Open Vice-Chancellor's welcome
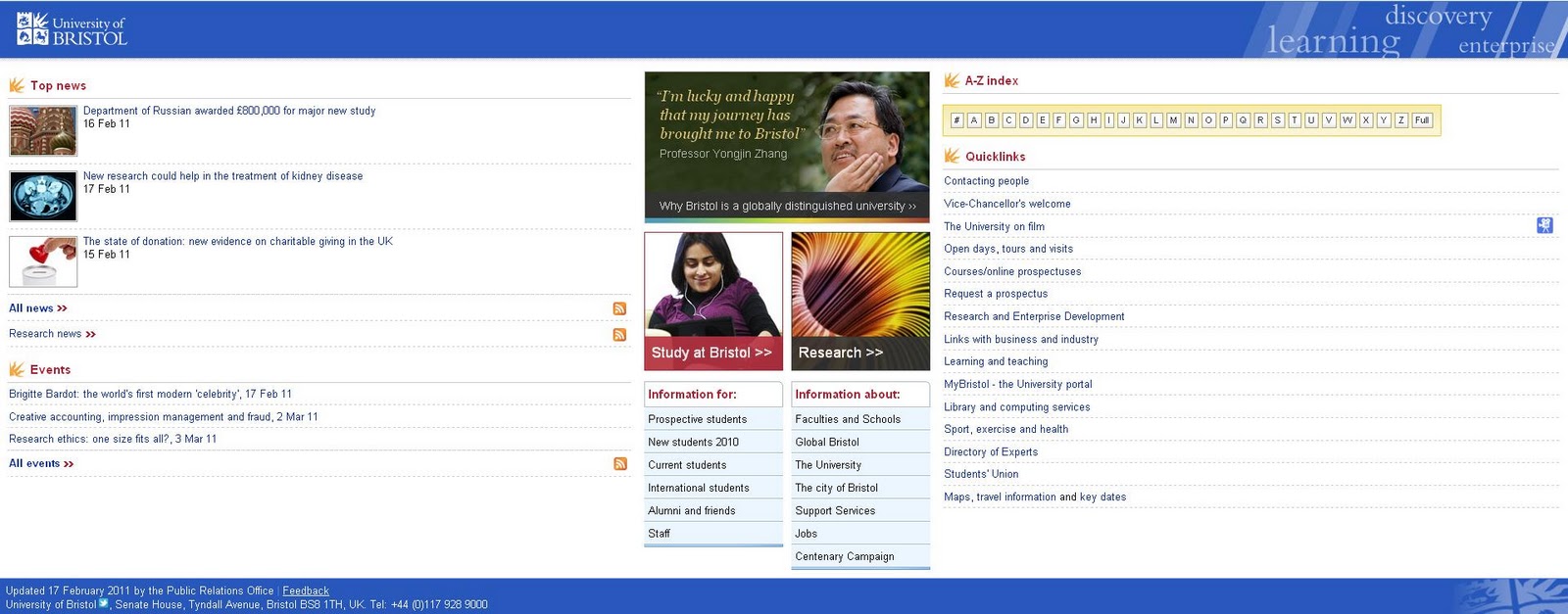The height and width of the screenshot is (614, 1568). [1007, 204]
